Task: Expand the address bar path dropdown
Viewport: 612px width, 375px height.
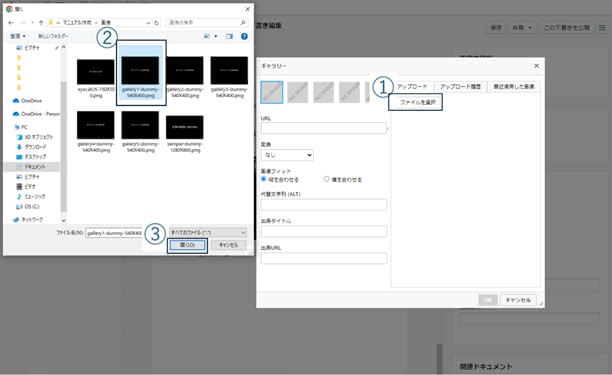Action: pos(148,23)
